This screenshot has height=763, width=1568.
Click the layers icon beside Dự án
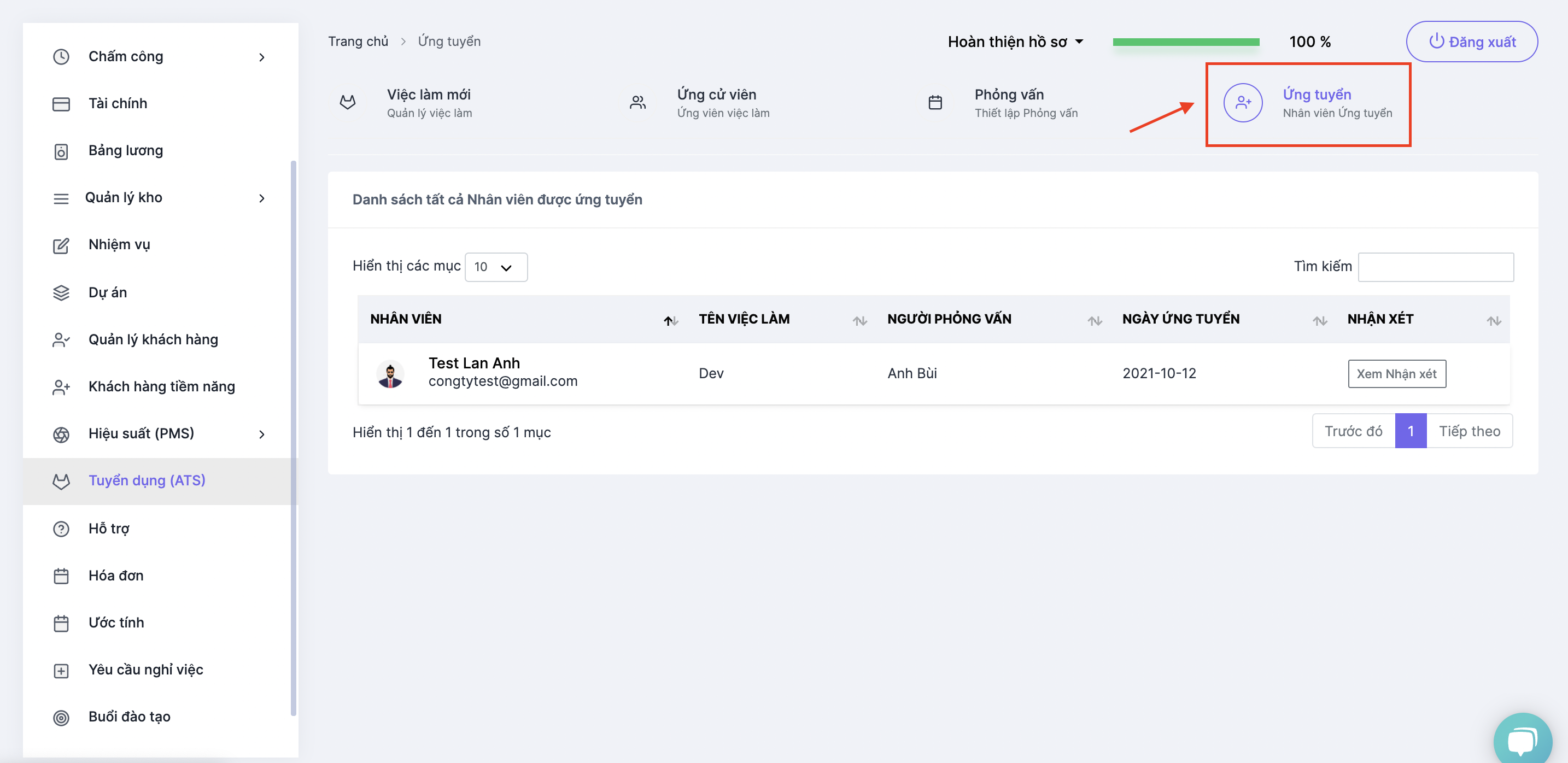pyautogui.click(x=61, y=292)
